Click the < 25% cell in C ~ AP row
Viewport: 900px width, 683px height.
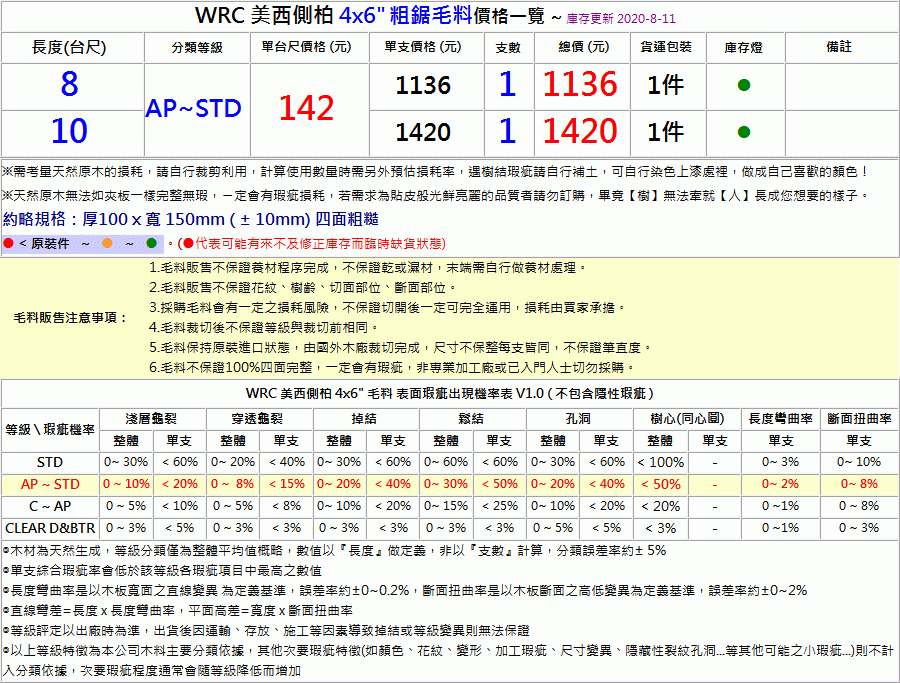(501, 506)
